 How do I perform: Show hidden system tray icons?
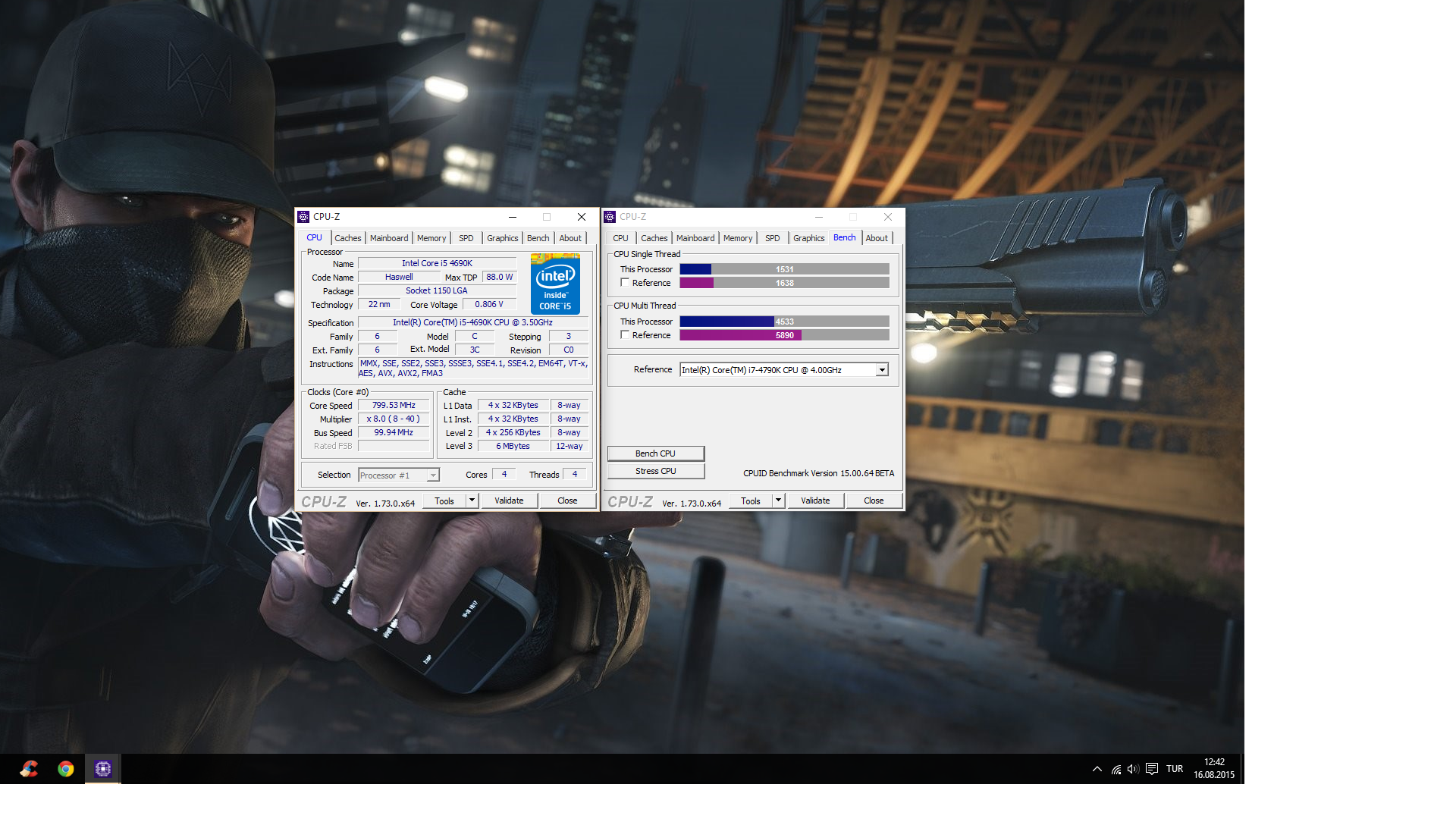(x=1097, y=769)
